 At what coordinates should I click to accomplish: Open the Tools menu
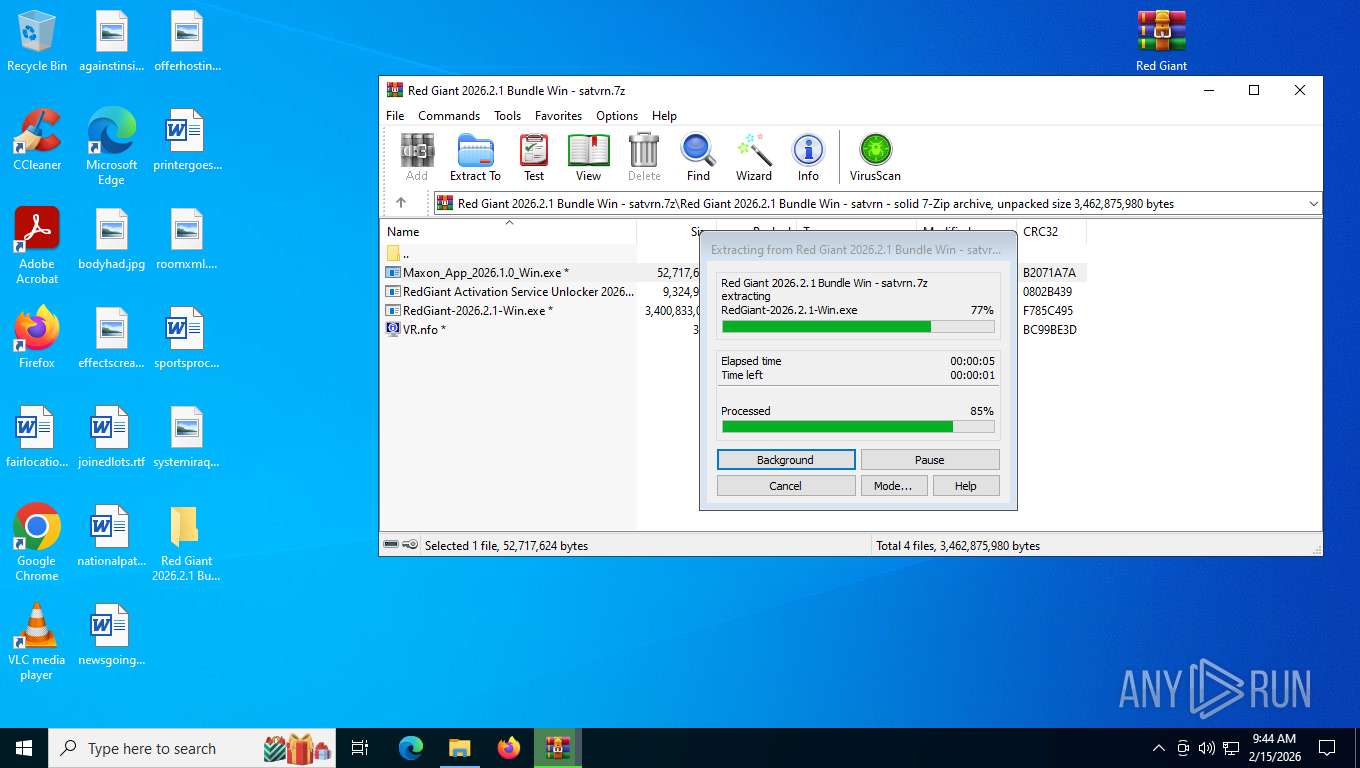[507, 115]
